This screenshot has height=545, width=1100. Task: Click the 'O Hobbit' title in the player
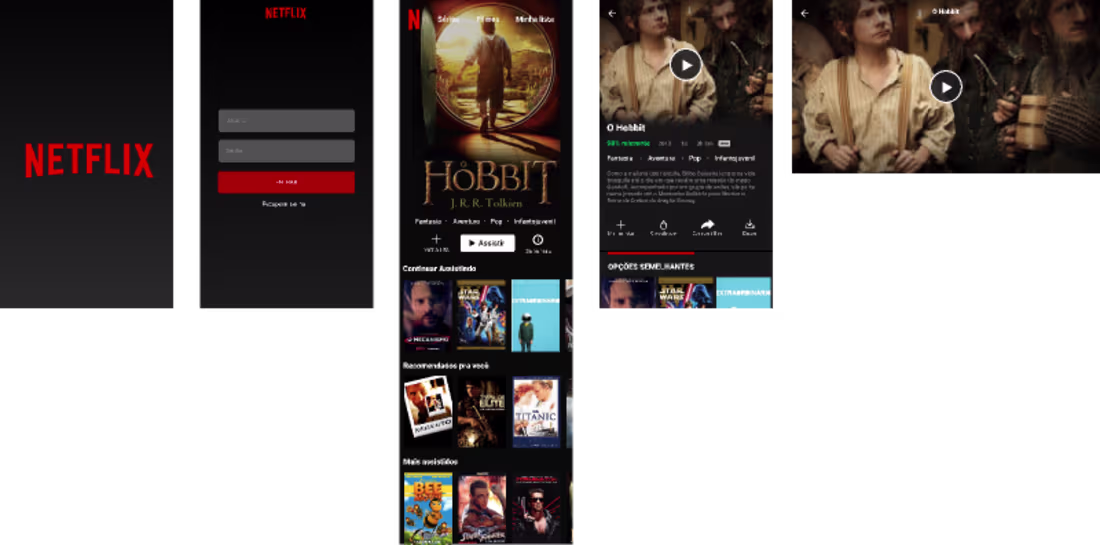pos(946,12)
